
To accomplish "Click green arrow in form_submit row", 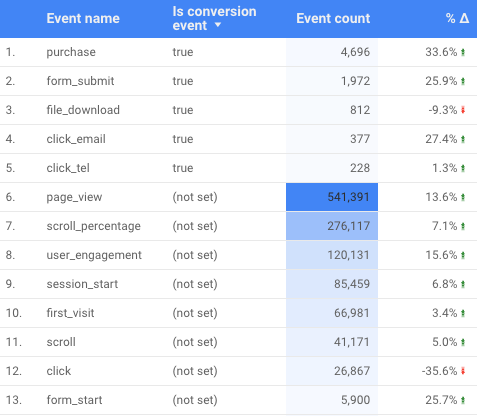I will coord(463,81).
